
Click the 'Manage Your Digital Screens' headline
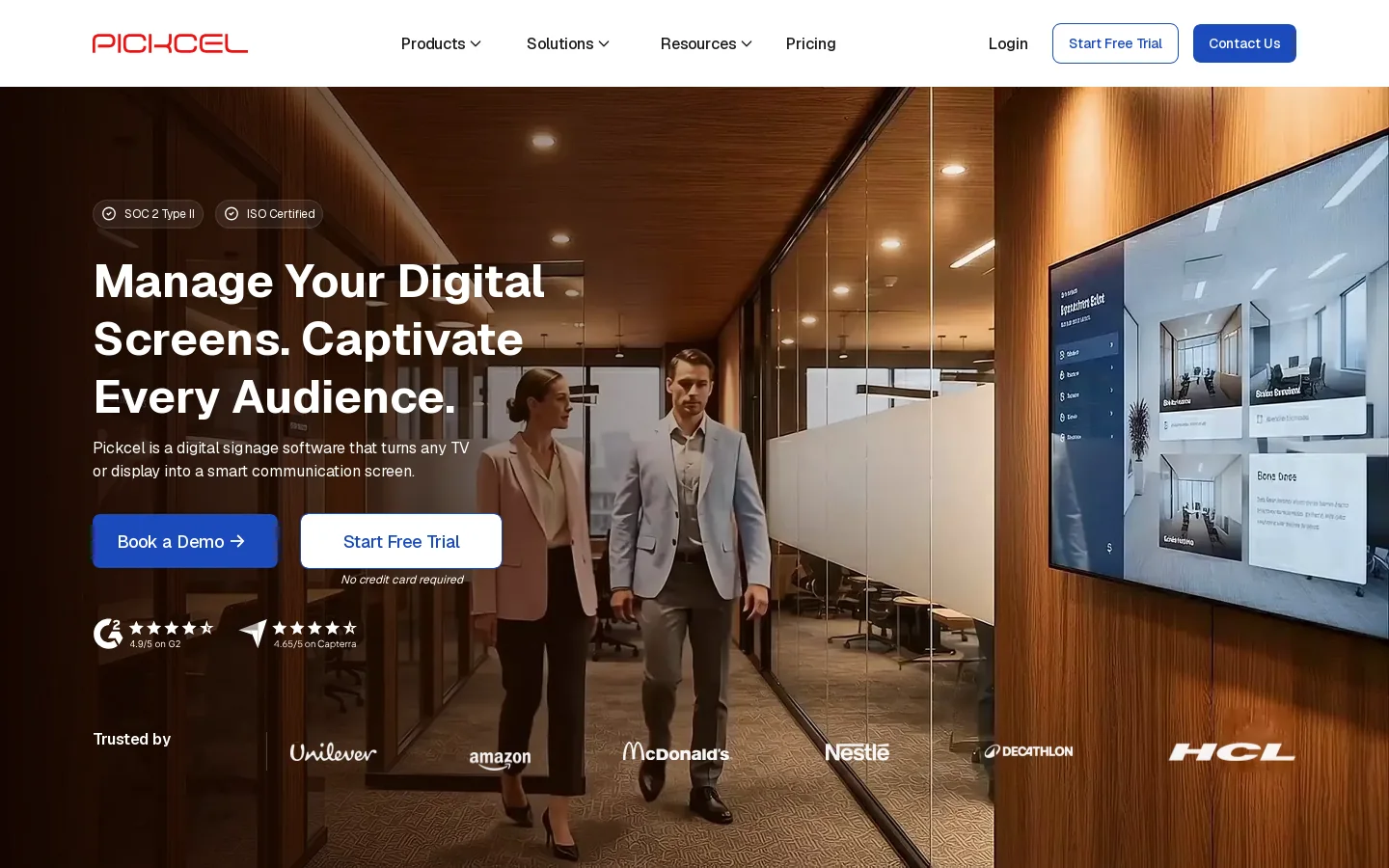pos(319,339)
